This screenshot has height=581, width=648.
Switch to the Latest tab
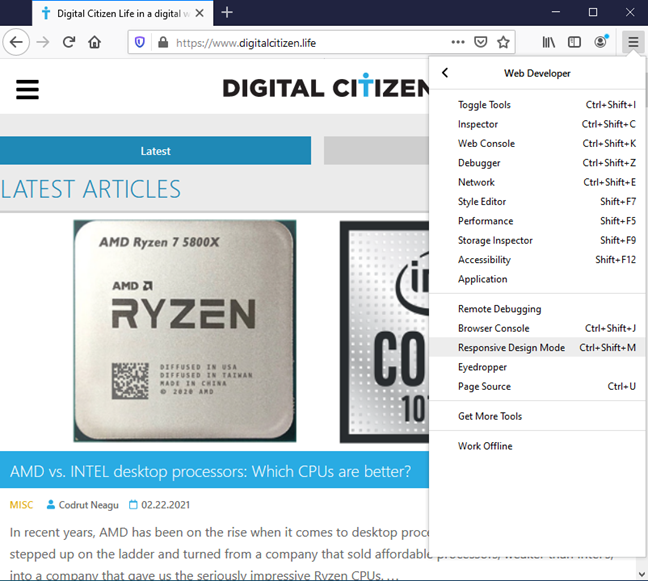pos(155,151)
